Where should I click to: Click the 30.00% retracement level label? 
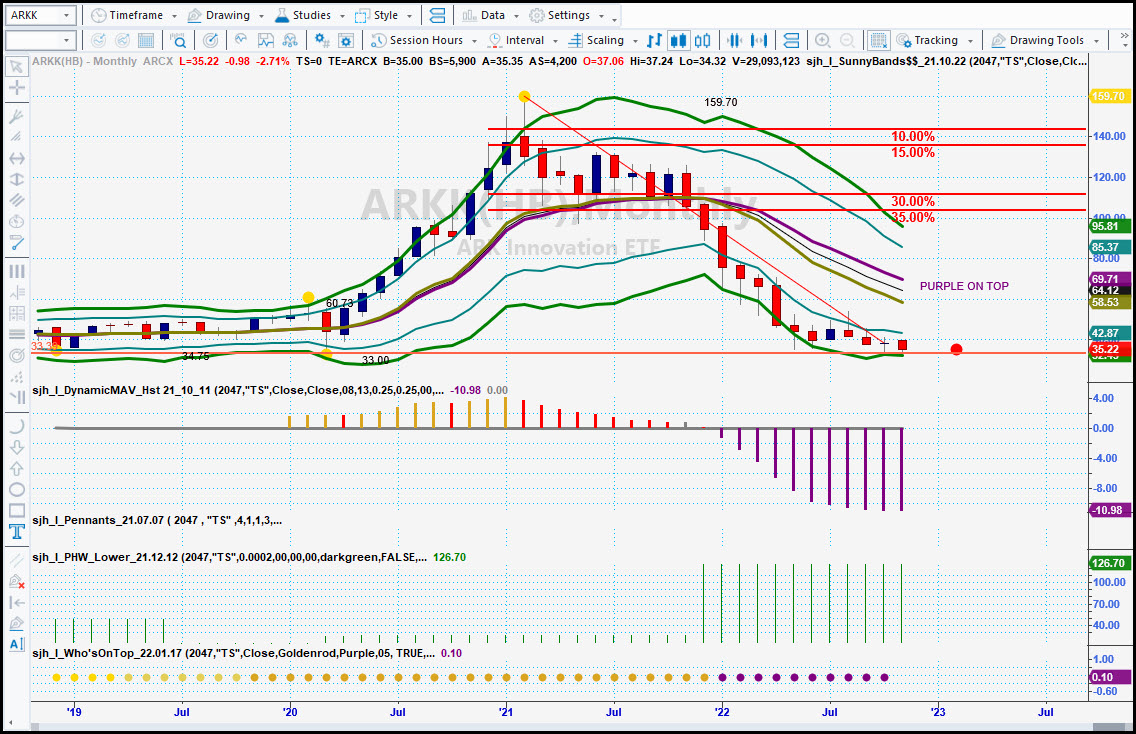click(x=913, y=201)
